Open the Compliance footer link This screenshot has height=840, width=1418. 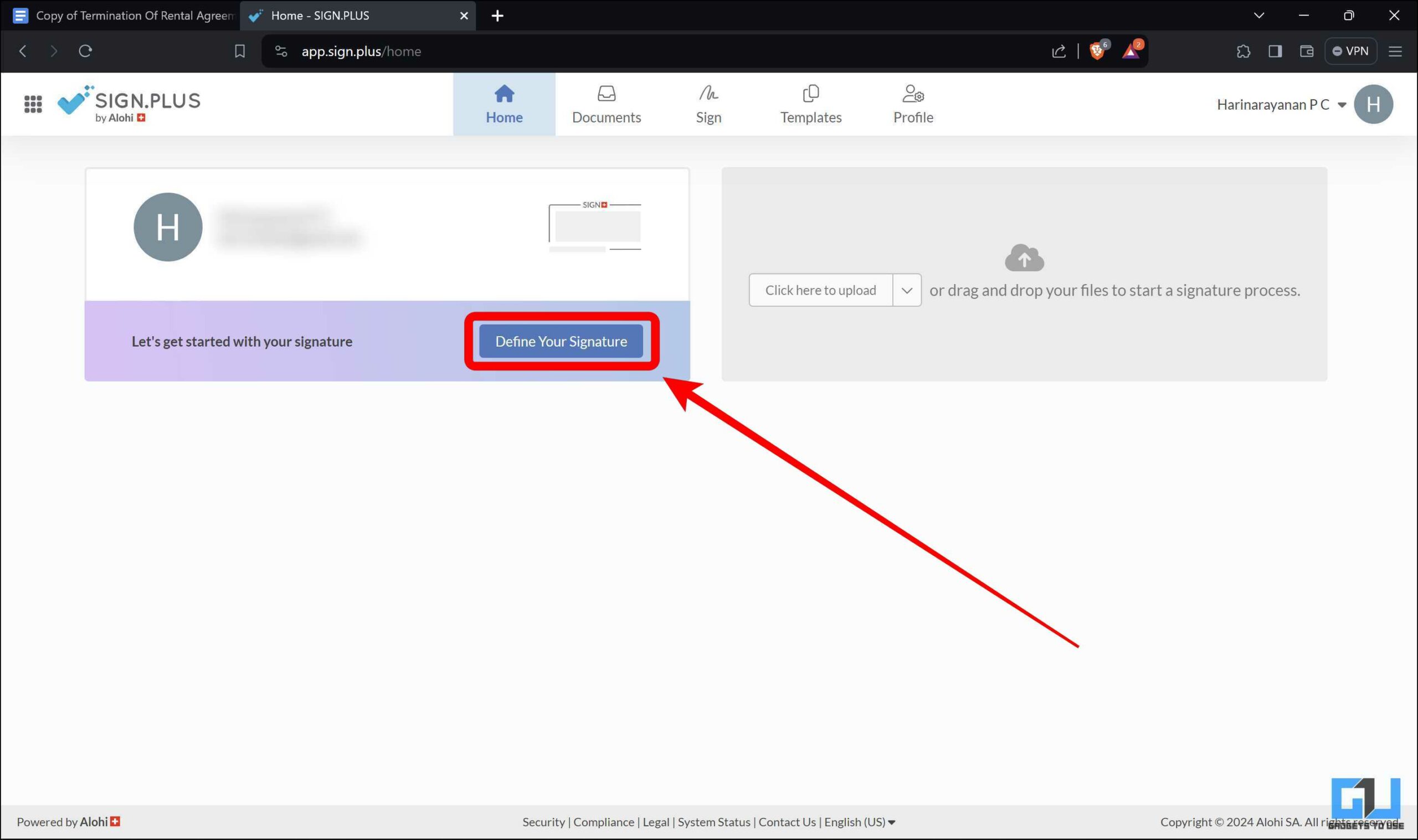603,822
